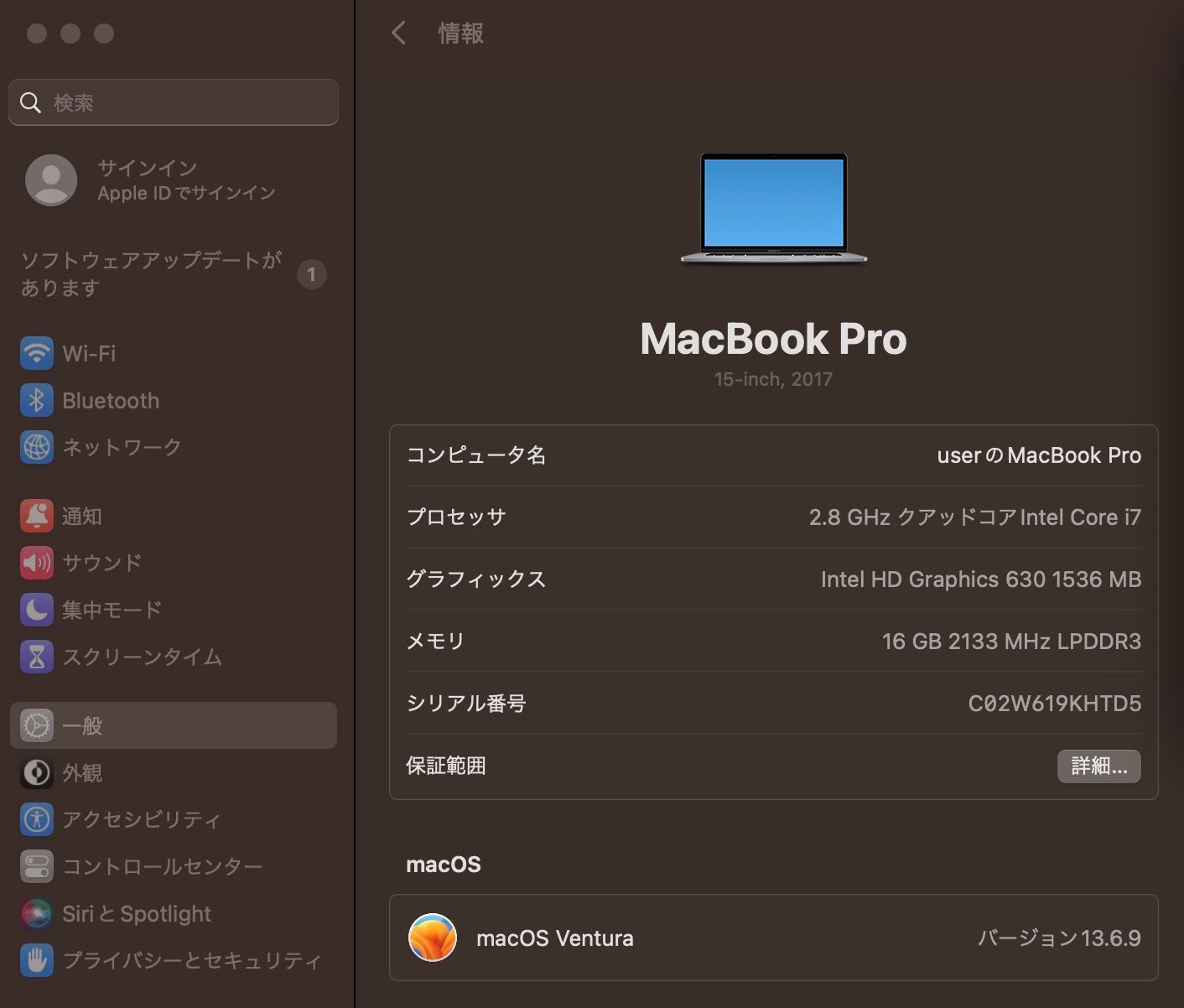The image size is (1184, 1008).
Task: Click the メモリ row label
Action: pyautogui.click(x=435, y=642)
